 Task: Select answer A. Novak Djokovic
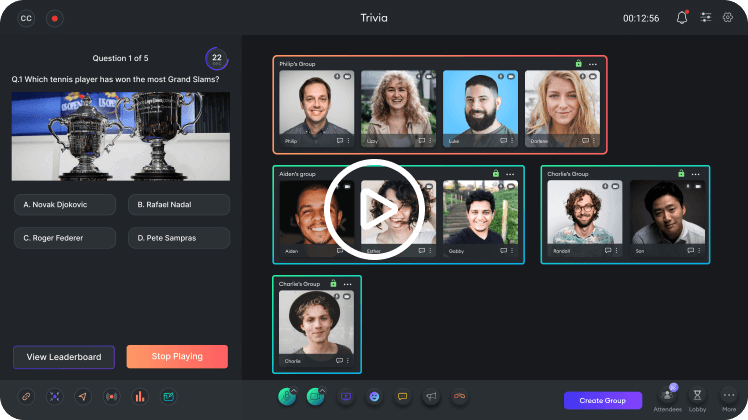(x=65, y=205)
